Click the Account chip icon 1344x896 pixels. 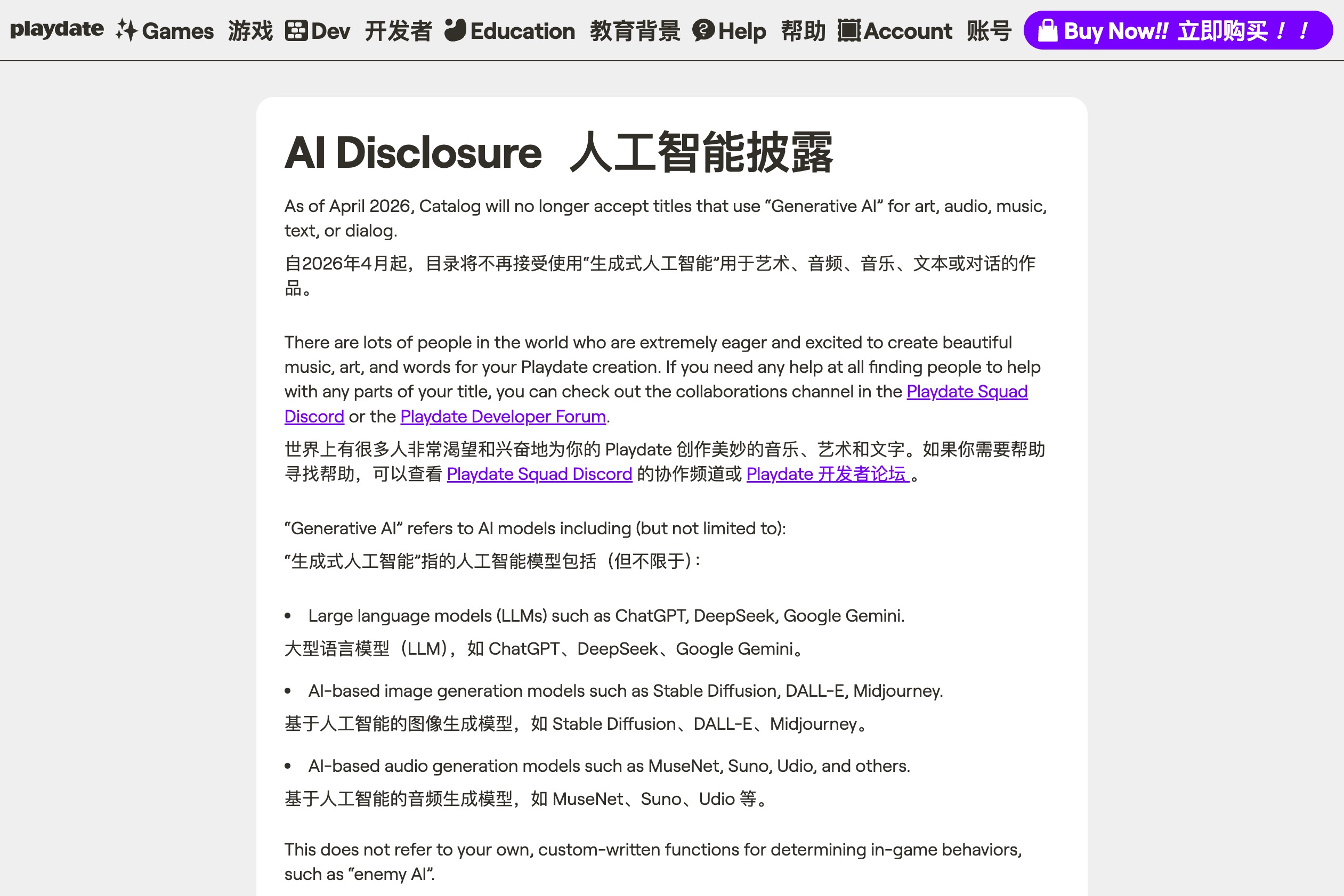point(848,30)
